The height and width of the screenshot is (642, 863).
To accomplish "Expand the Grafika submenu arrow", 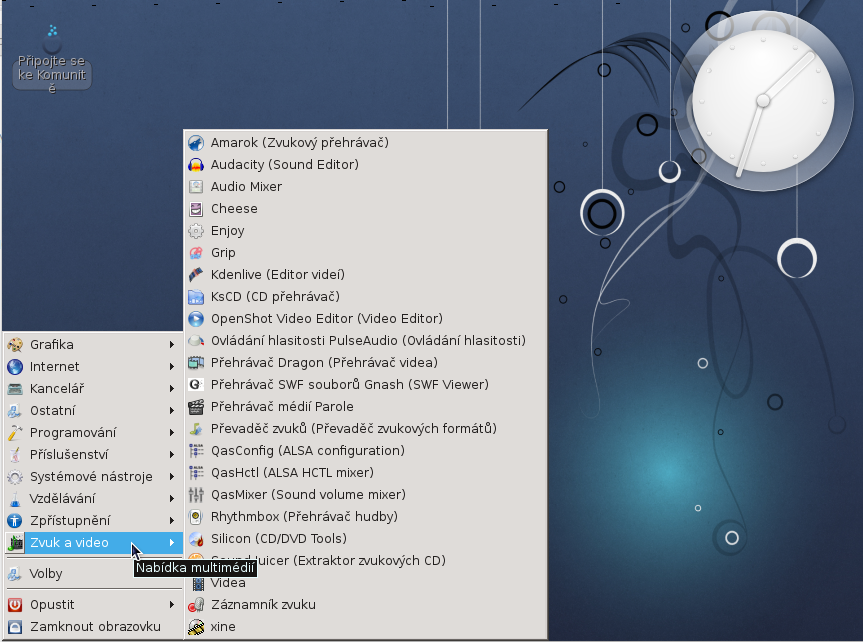I will tap(172, 345).
